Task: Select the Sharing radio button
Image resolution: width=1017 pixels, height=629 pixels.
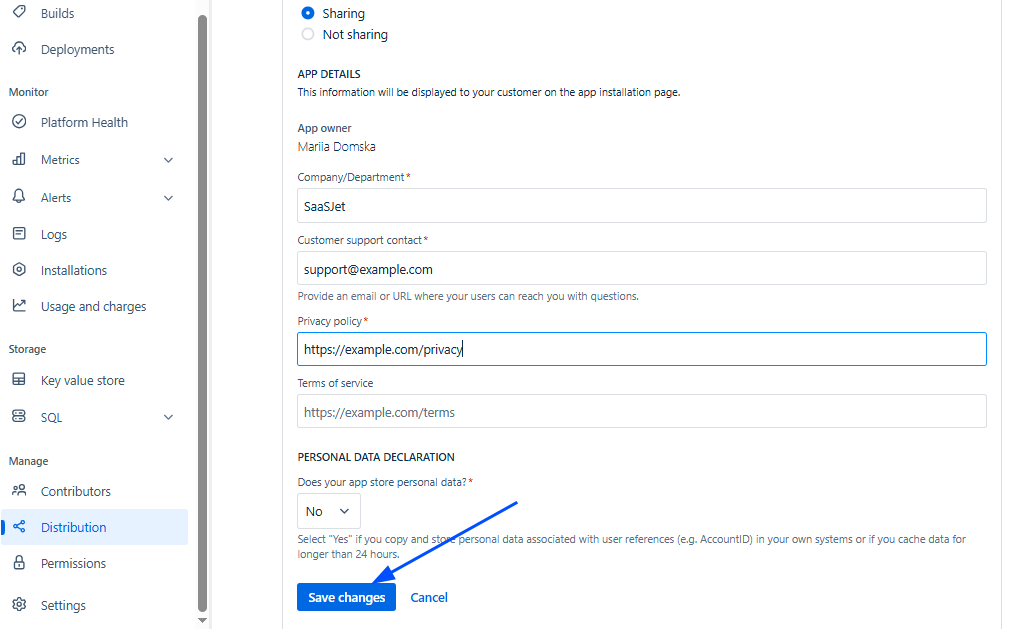Action: pyautogui.click(x=308, y=14)
